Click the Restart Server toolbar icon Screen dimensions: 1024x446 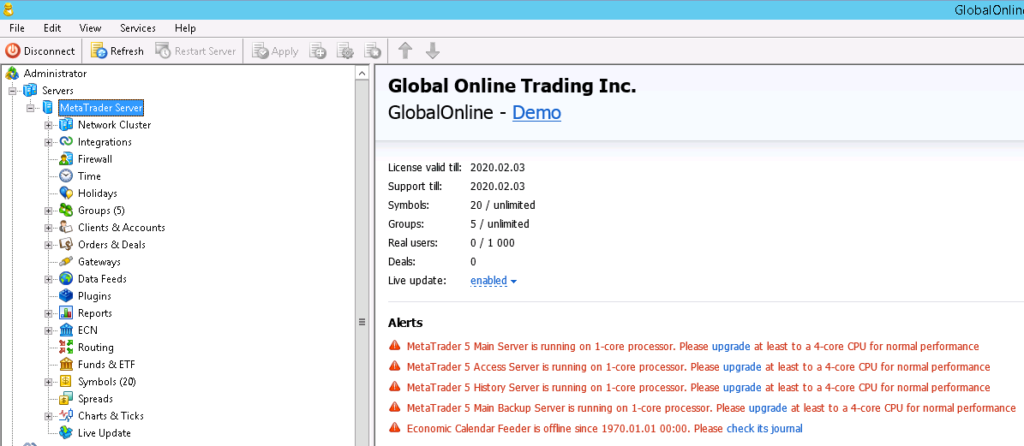pyautogui.click(x=163, y=51)
